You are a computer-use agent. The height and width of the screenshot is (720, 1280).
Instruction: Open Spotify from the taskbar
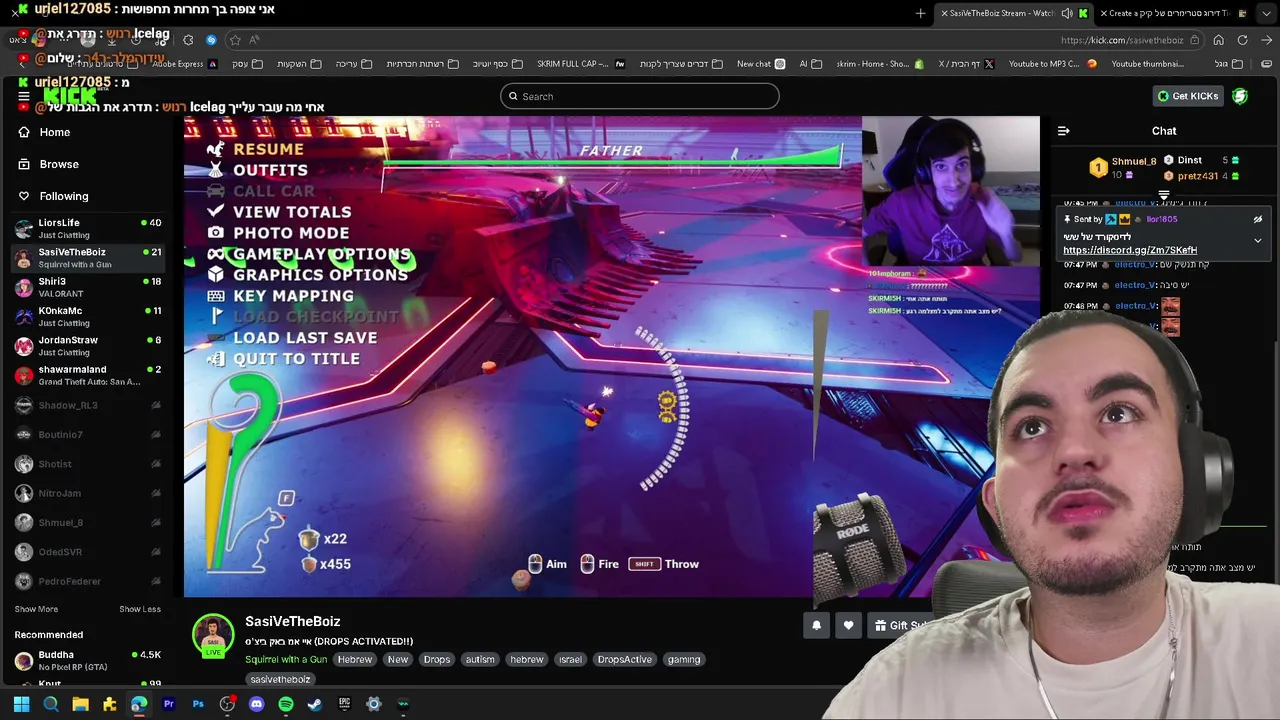point(286,704)
